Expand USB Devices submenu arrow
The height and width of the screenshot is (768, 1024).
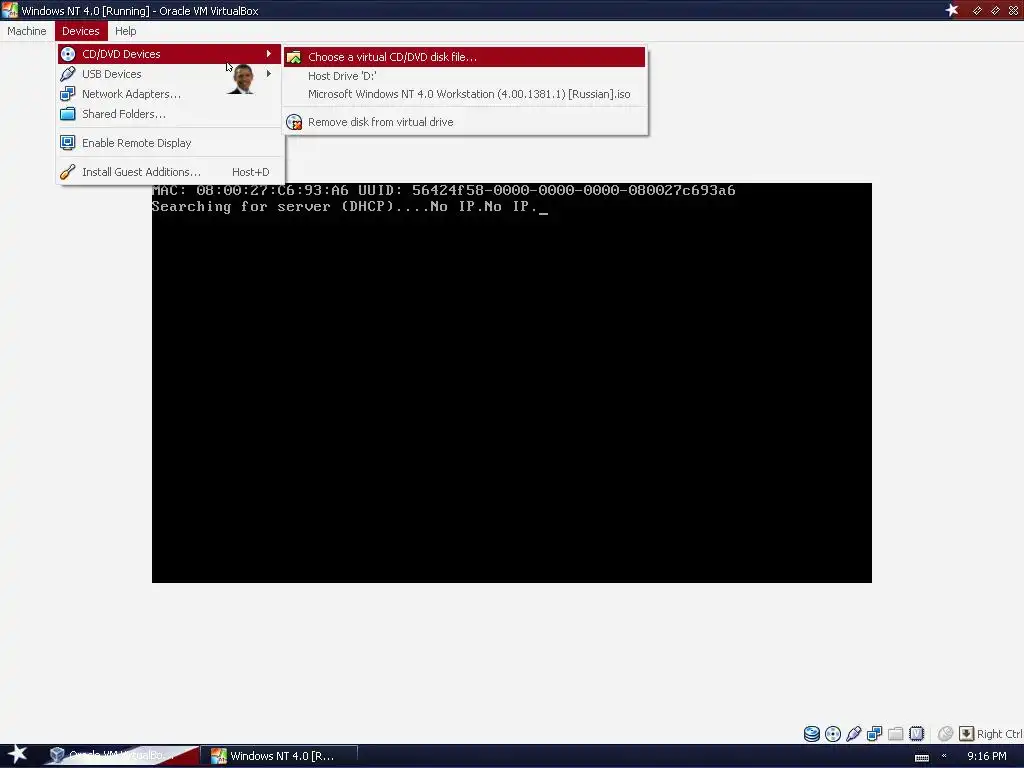pos(268,74)
